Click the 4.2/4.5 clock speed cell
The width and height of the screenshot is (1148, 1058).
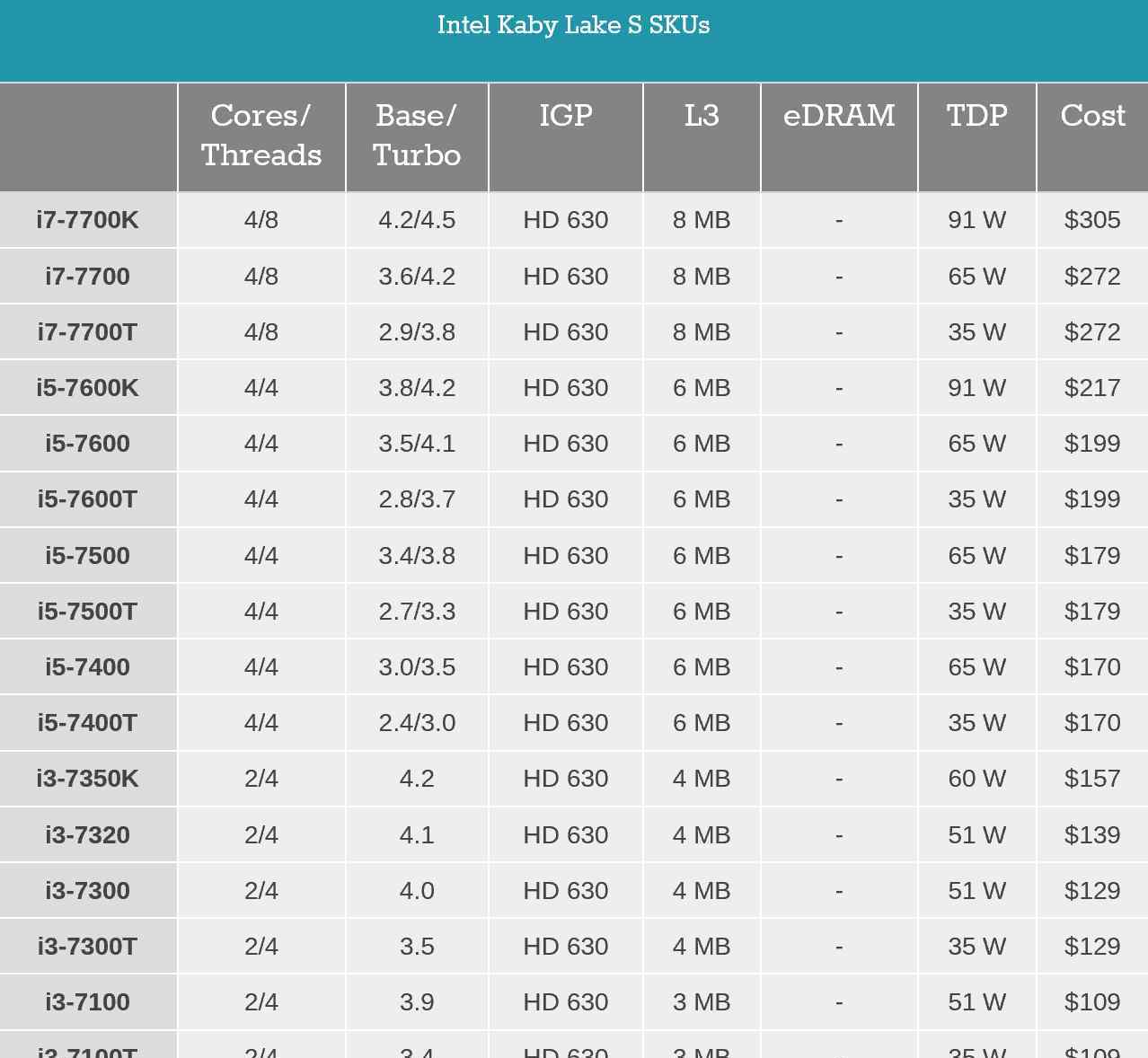tap(417, 220)
